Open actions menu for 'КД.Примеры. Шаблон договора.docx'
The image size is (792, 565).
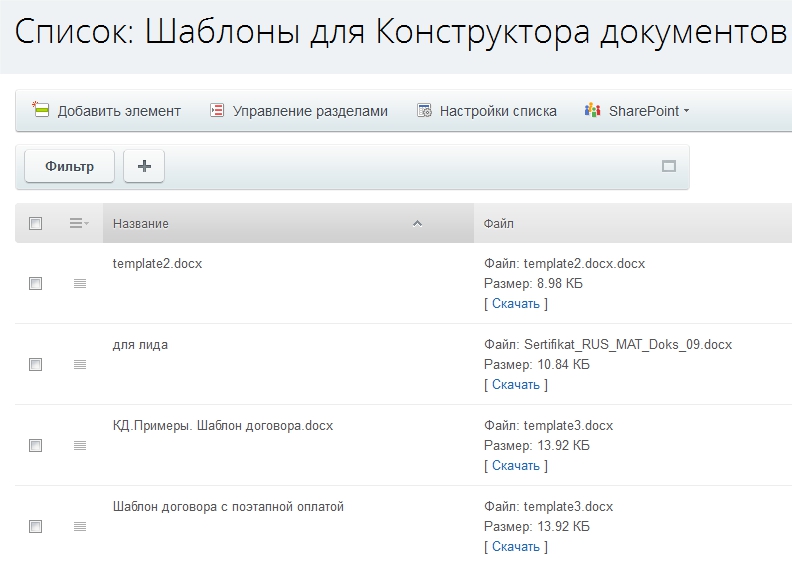80,446
